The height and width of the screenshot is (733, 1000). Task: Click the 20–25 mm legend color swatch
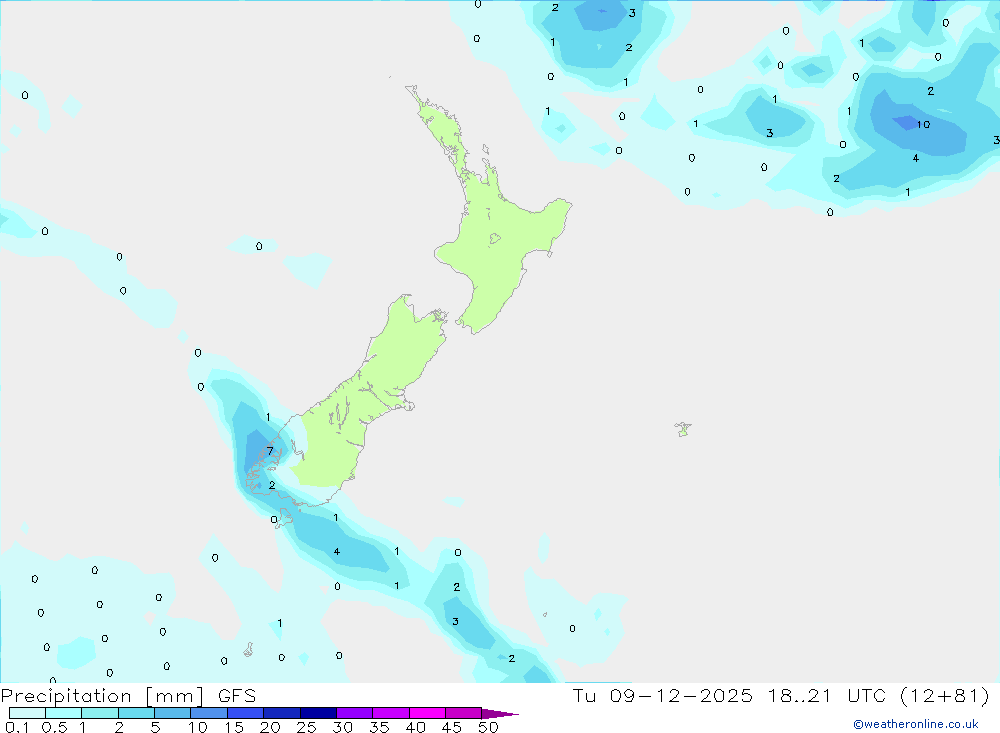coord(281,713)
